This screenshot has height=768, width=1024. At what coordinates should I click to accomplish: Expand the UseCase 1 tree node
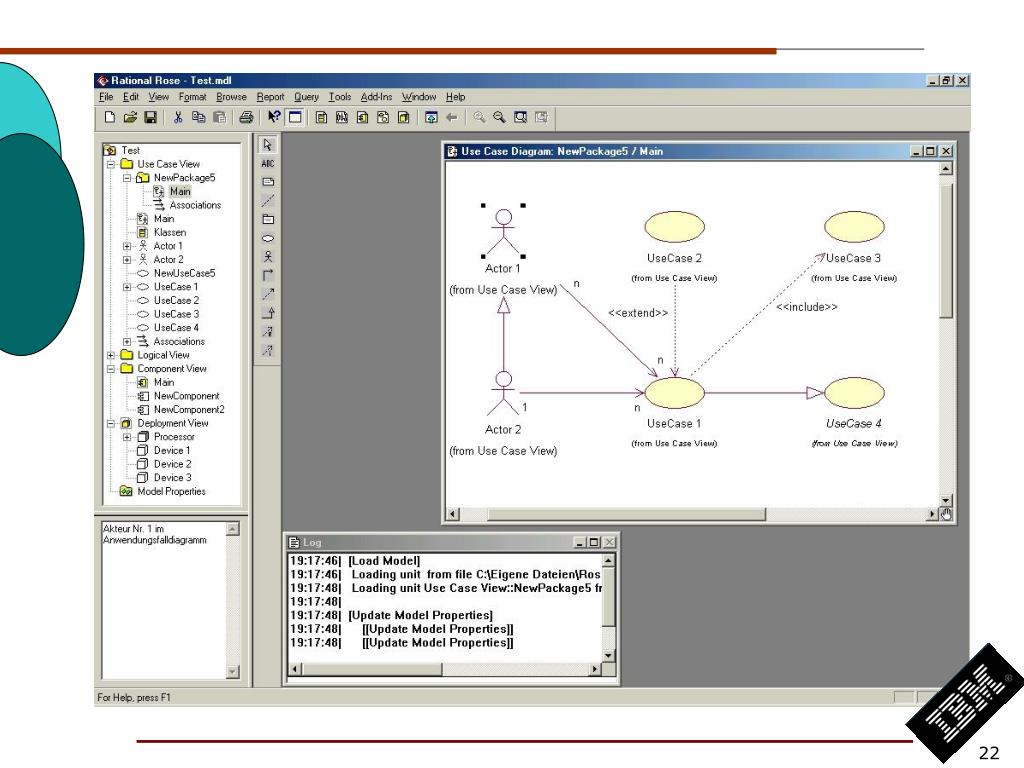pyautogui.click(x=127, y=287)
